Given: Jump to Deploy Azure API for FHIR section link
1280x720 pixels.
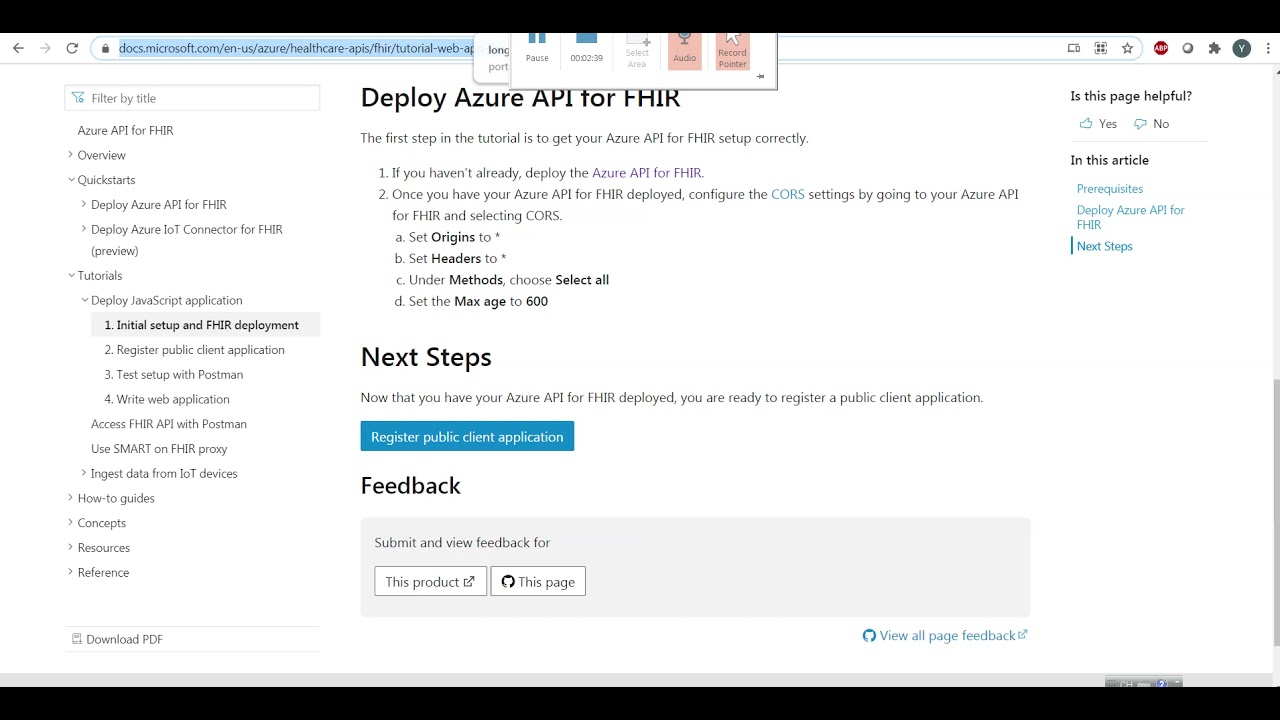Looking at the screenshot, I should click(x=1130, y=217).
